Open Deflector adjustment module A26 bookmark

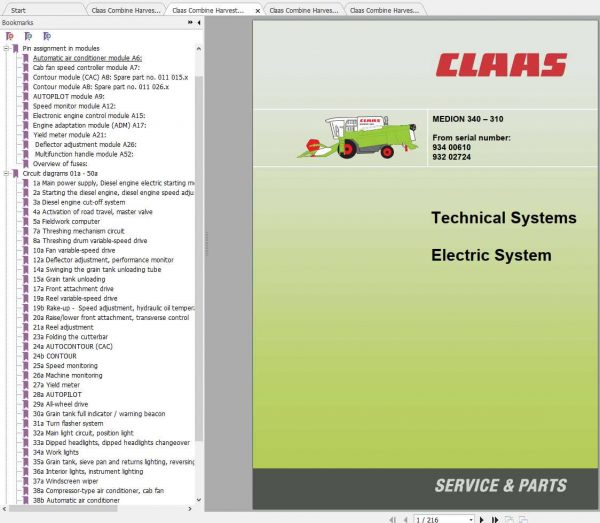tap(85, 144)
